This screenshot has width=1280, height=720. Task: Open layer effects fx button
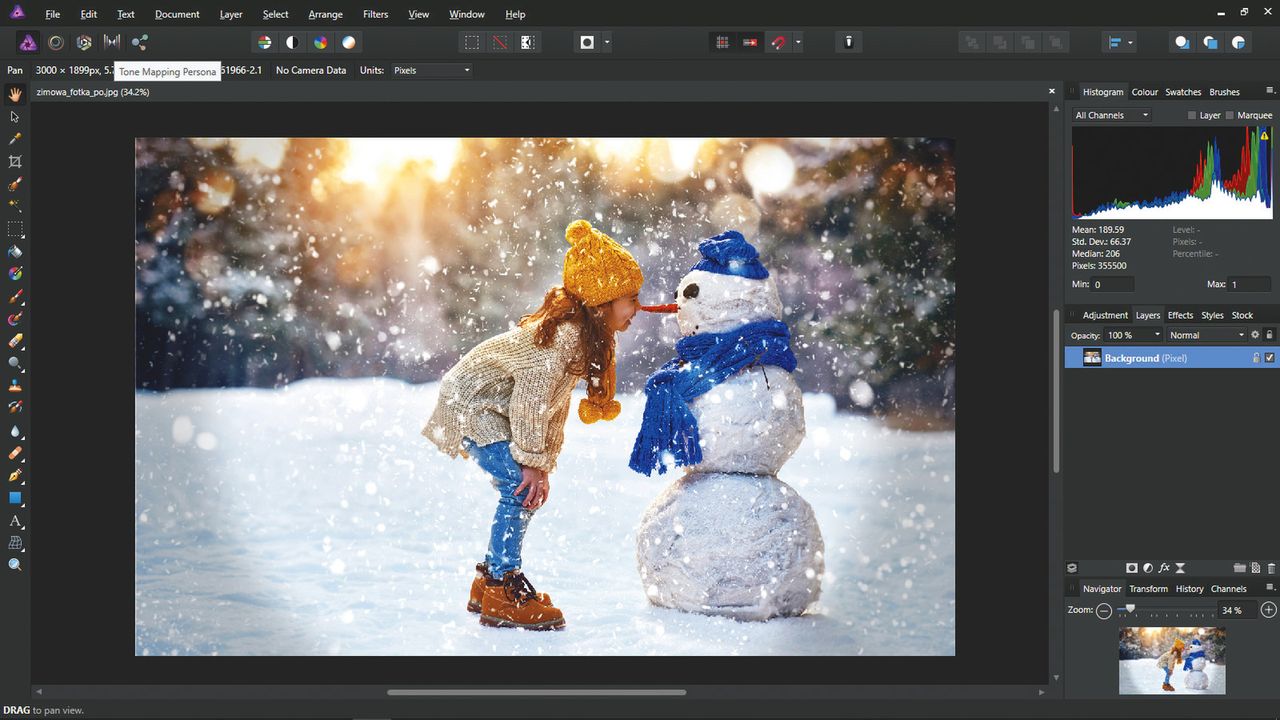tap(1164, 568)
